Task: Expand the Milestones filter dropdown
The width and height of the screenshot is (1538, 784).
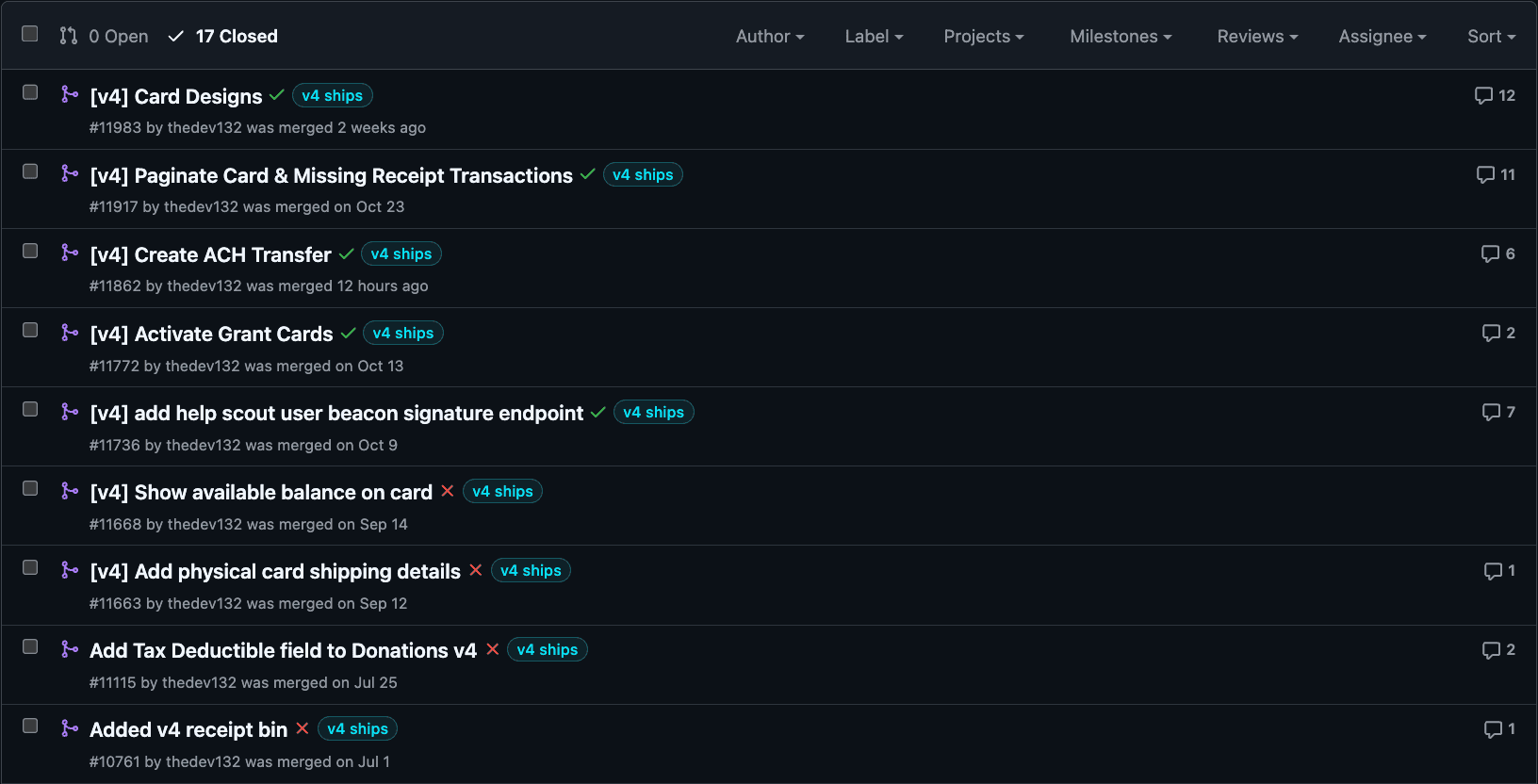Action: [x=1120, y=37]
